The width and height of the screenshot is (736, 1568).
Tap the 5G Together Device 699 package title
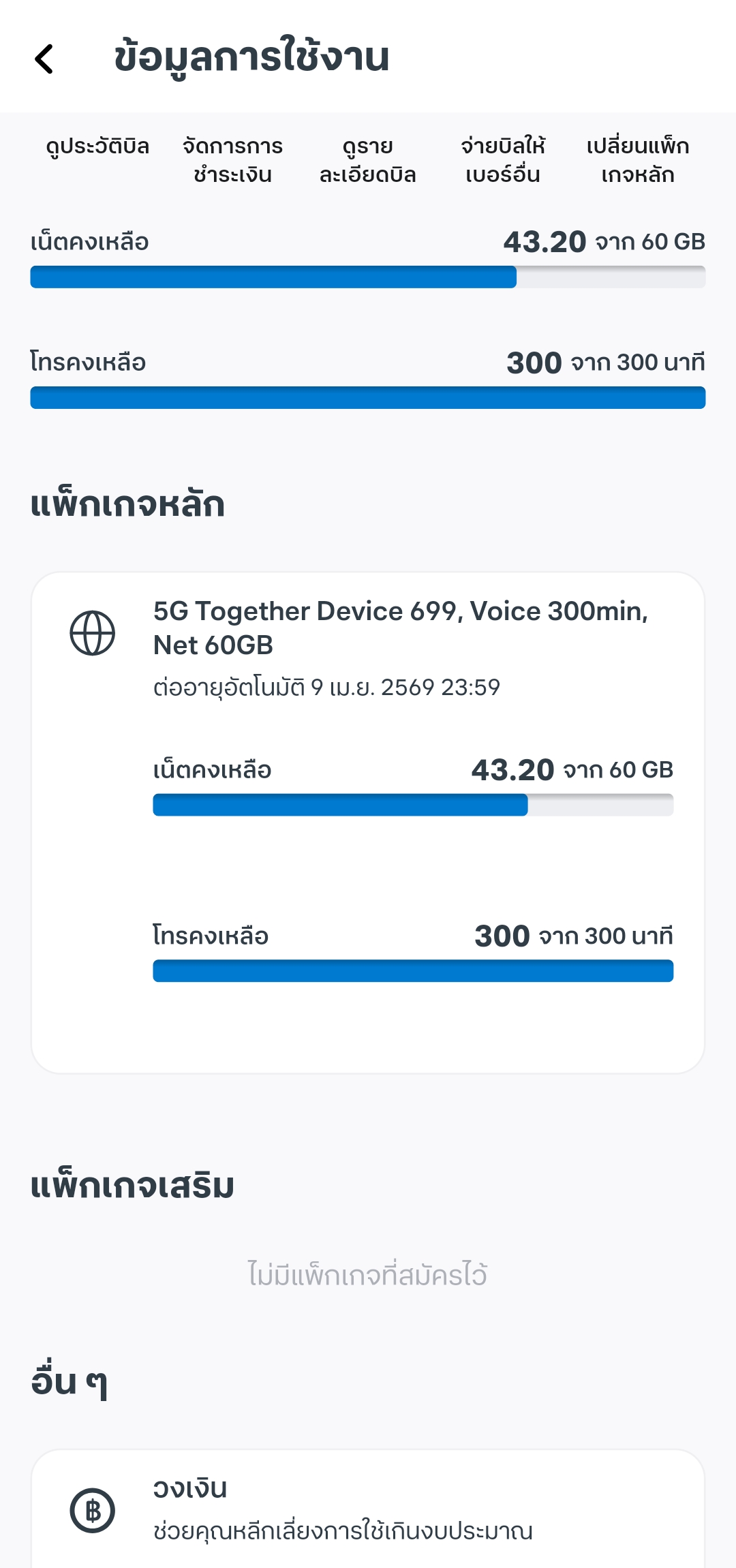coord(401,628)
